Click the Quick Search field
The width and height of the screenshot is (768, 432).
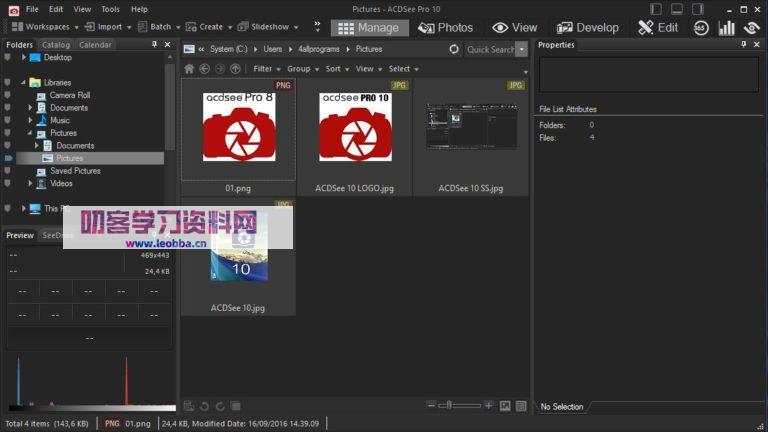tap(490, 49)
